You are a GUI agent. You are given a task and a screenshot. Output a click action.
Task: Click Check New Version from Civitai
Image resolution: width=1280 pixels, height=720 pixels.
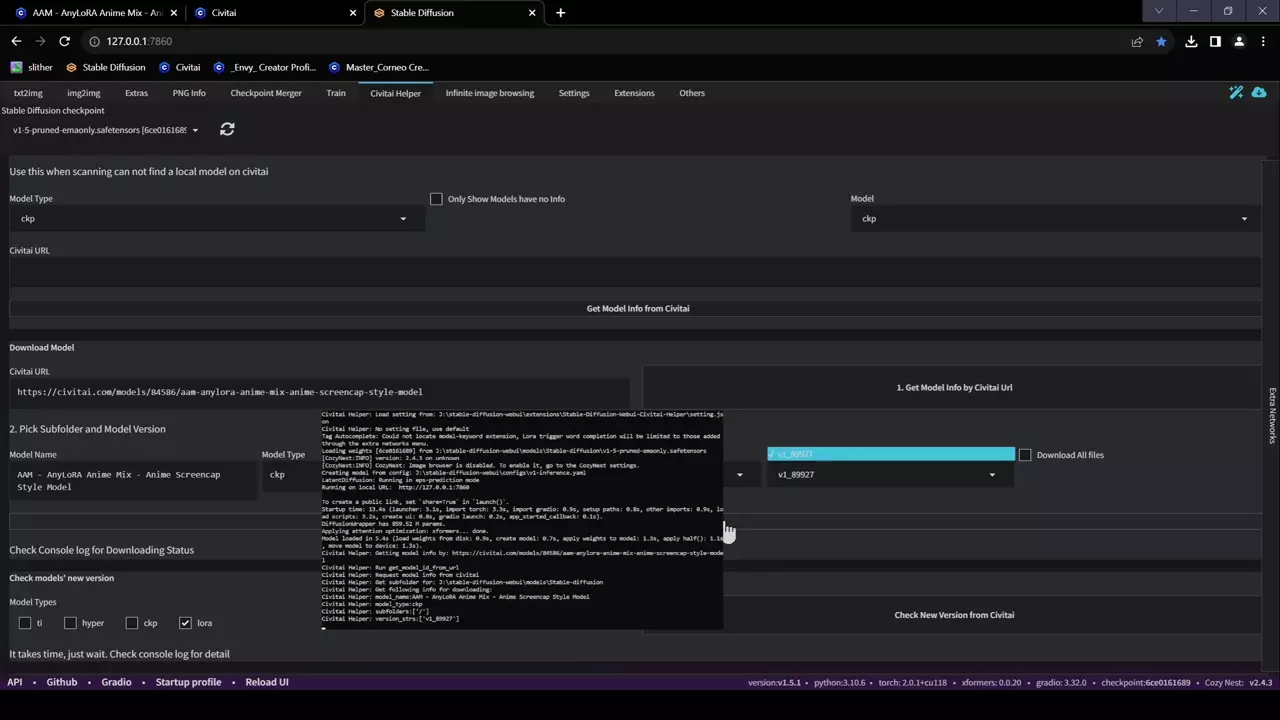(x=953, y=615)
